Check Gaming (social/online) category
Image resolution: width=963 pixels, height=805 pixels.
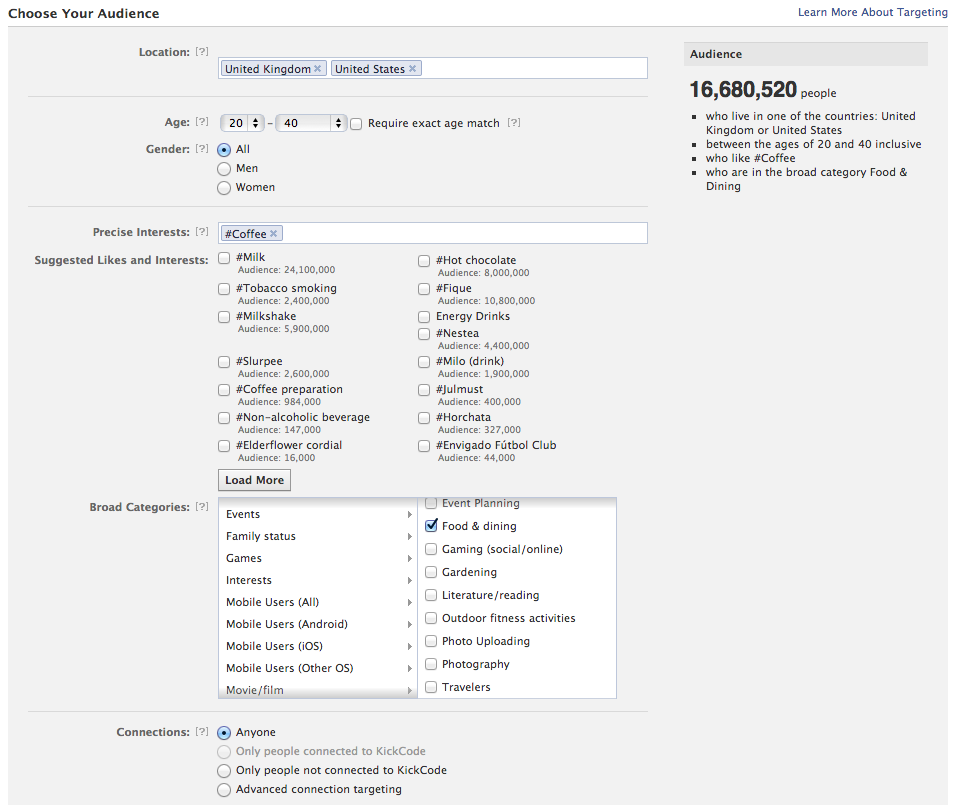(431, 549)
